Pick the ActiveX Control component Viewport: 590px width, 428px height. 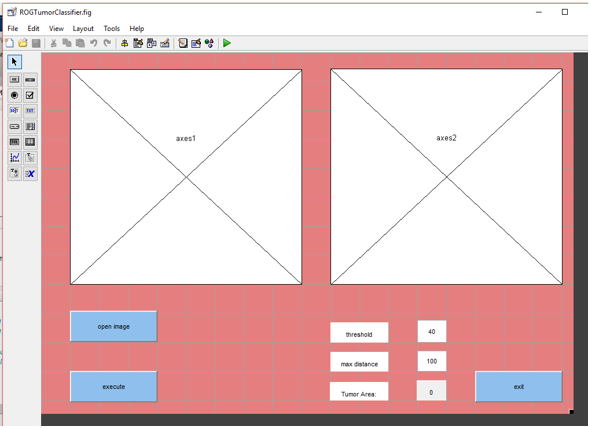[30, 174]
